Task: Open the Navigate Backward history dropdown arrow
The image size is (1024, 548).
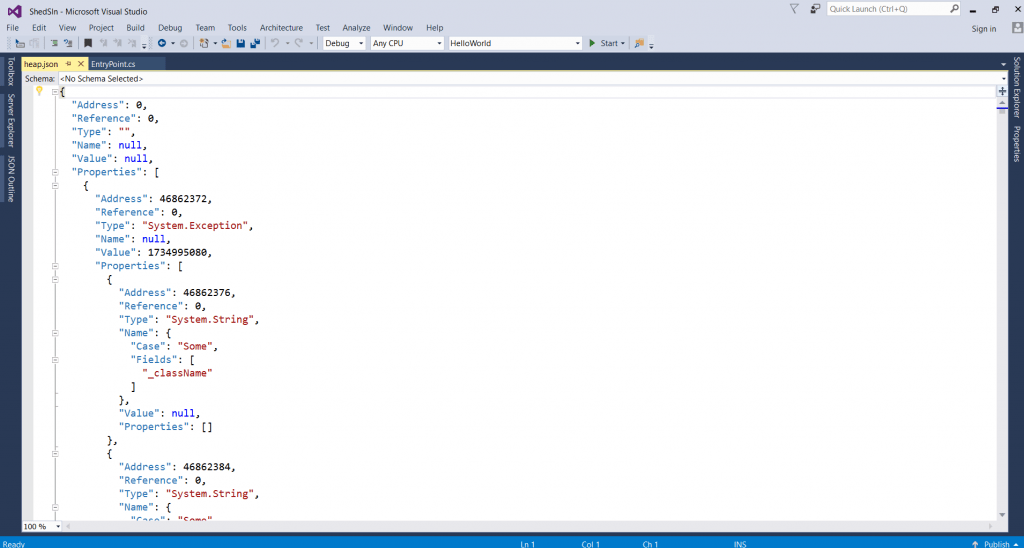Action: (173, 43)
